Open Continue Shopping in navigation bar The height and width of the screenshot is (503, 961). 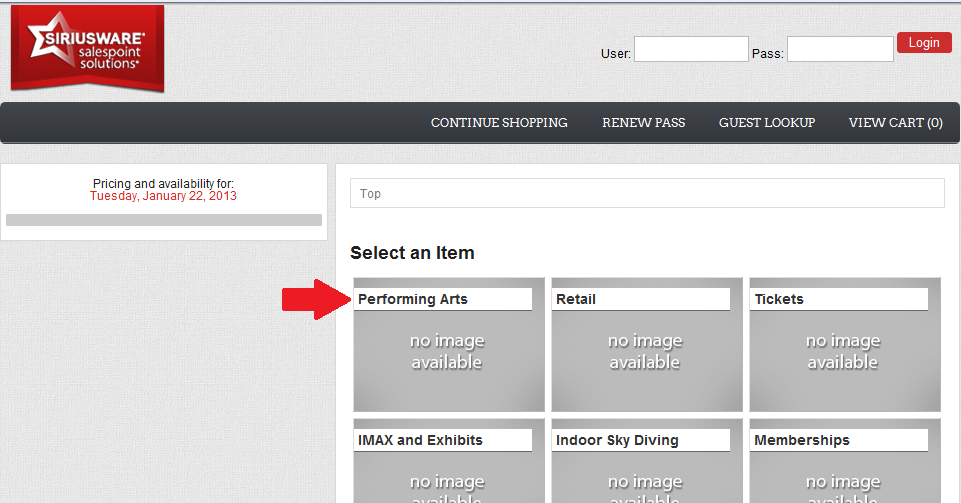tap(499, 123)
